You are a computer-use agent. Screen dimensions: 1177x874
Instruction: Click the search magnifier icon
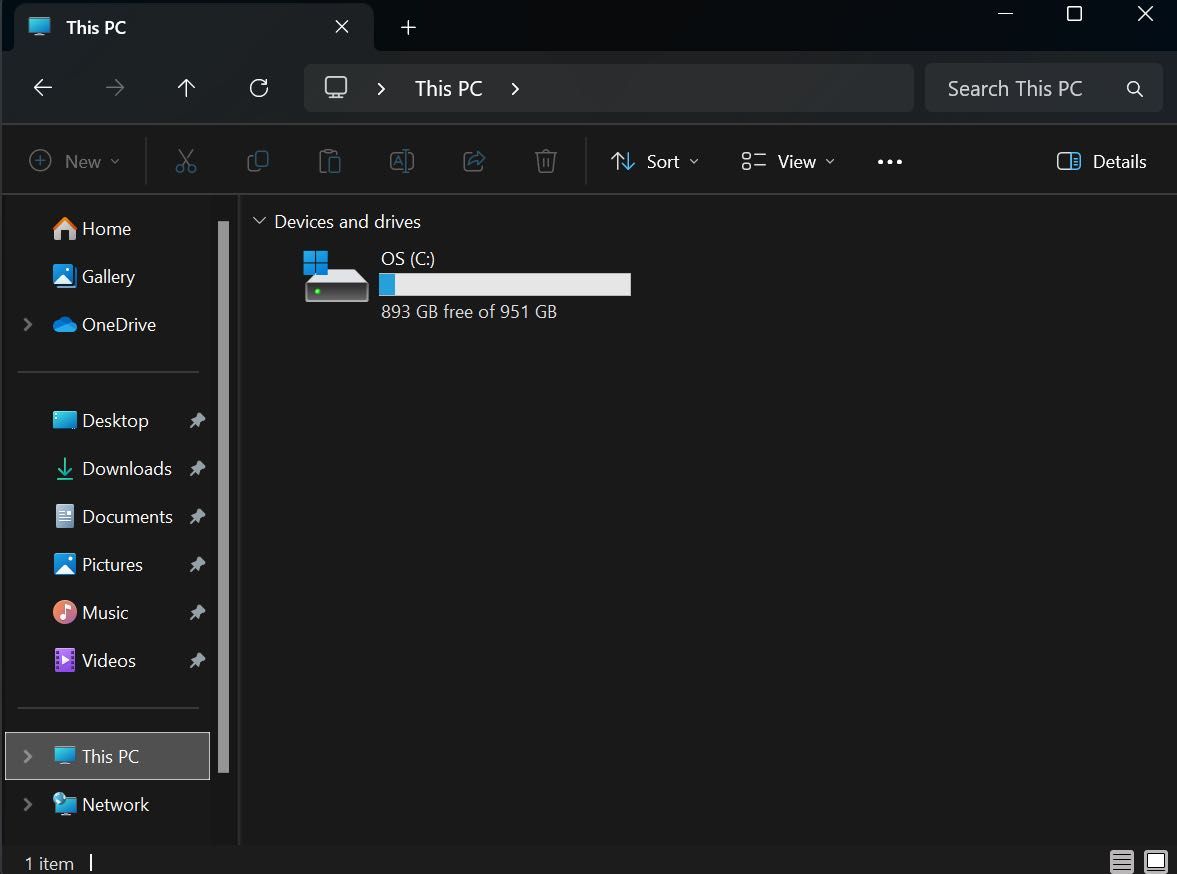click(1134, 89)
